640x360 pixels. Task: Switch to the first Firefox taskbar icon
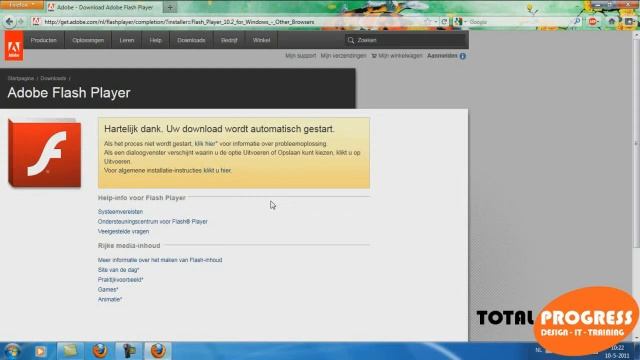[100, 351]
